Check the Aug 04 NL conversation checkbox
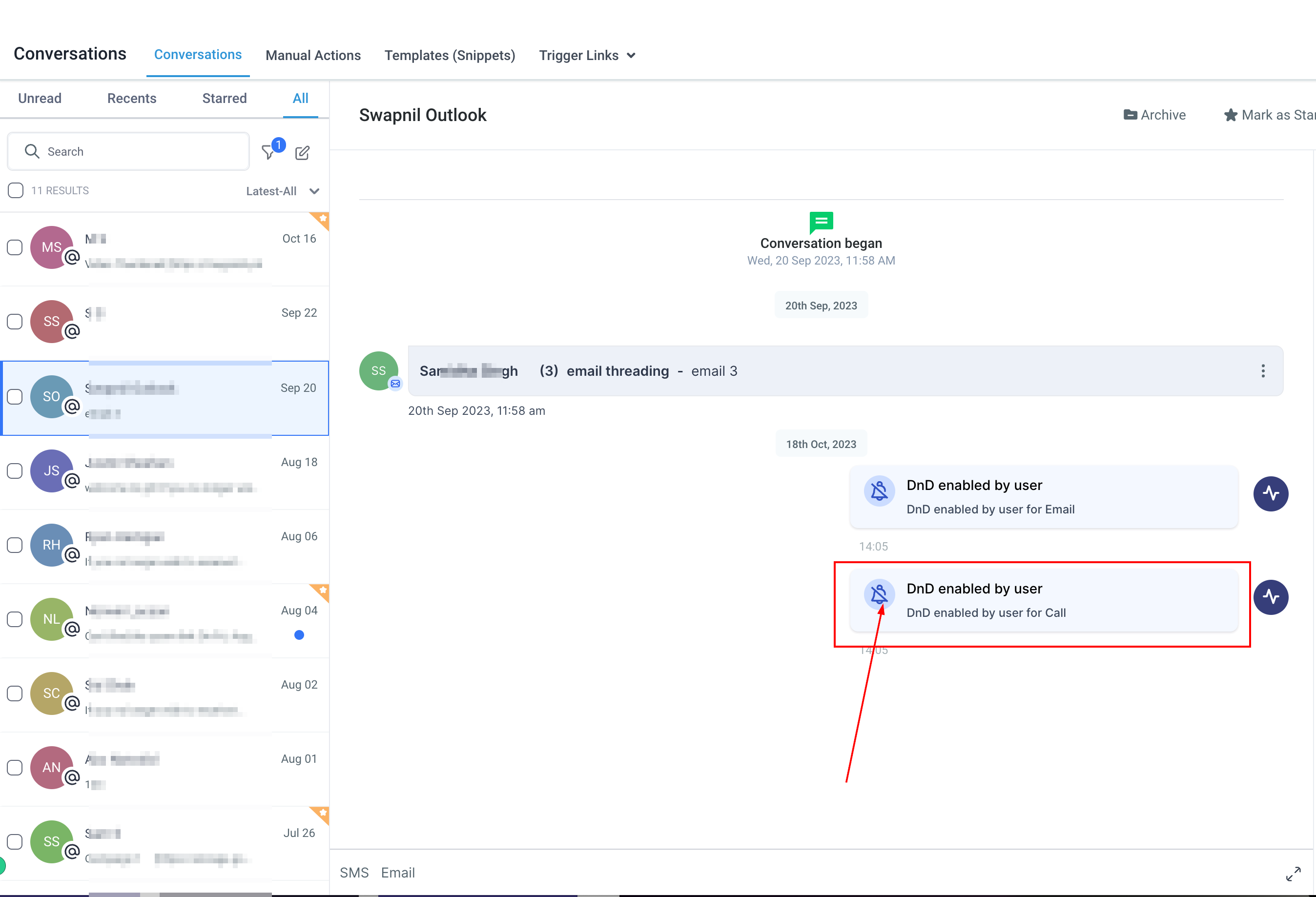This screenshot has width=1316, height=897. point(15,619)
